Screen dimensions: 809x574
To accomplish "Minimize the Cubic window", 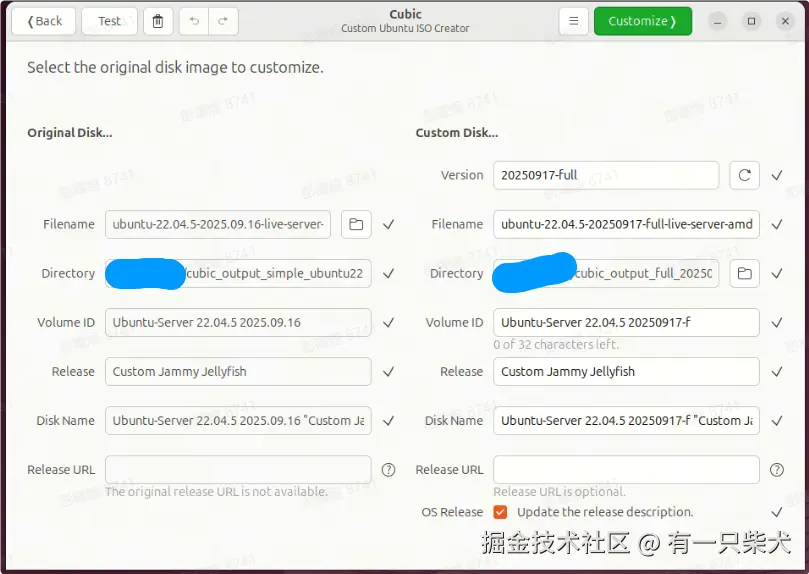I will pos(717,21).
